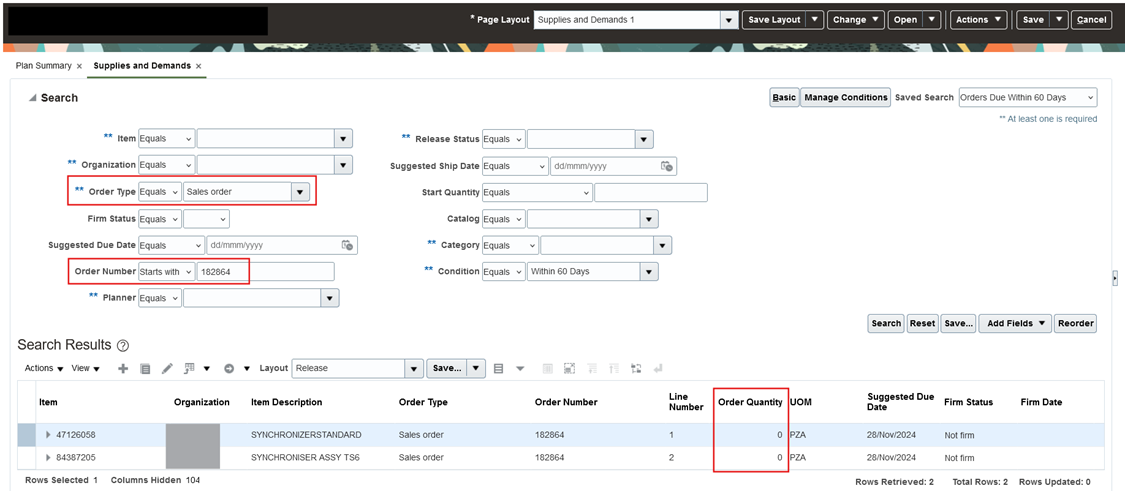Click the Start Quantity input field
The image size is (1125, 491).
click(x=651, y=192)
